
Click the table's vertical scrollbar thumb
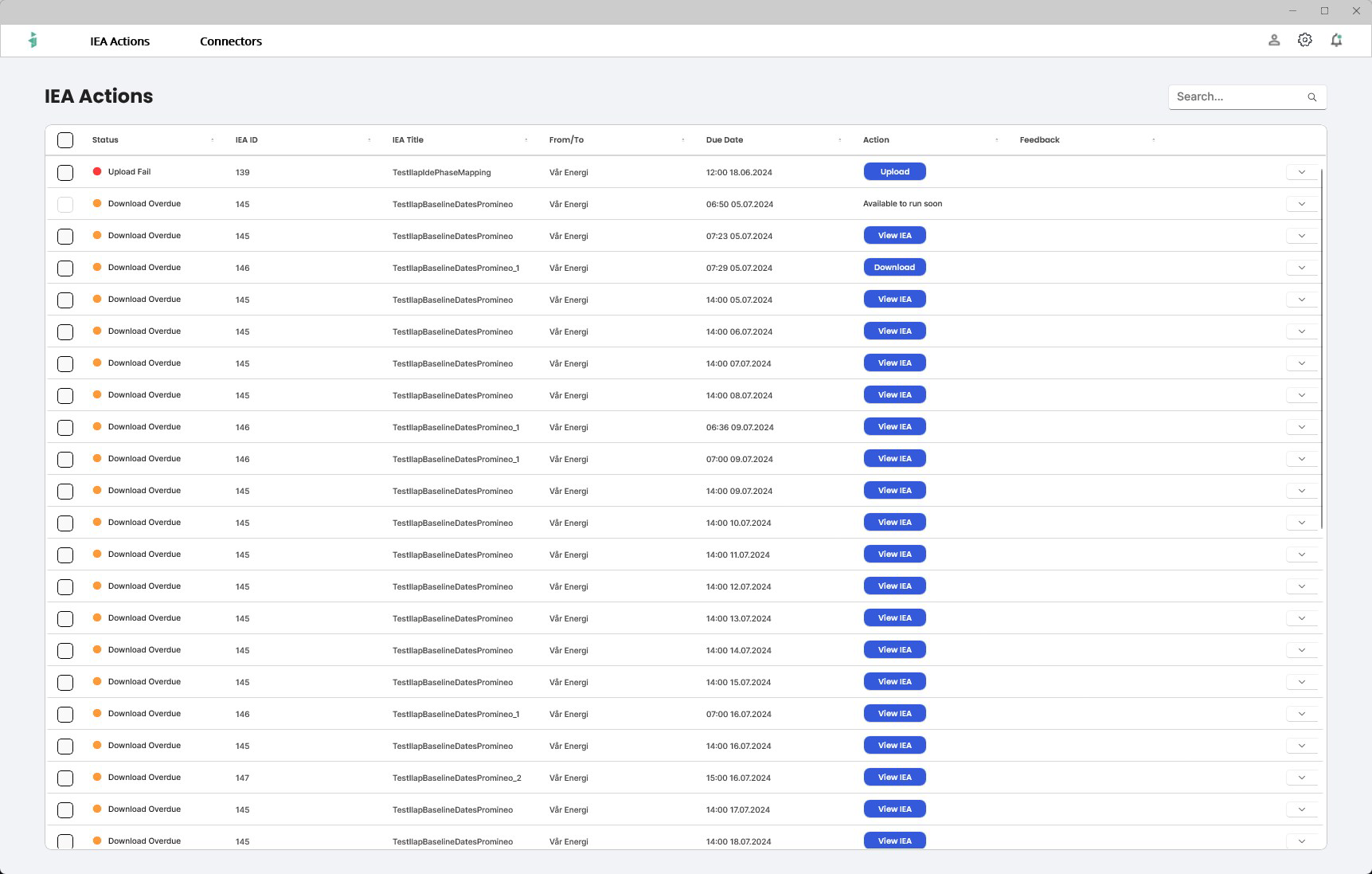[x=1322, y=348]
